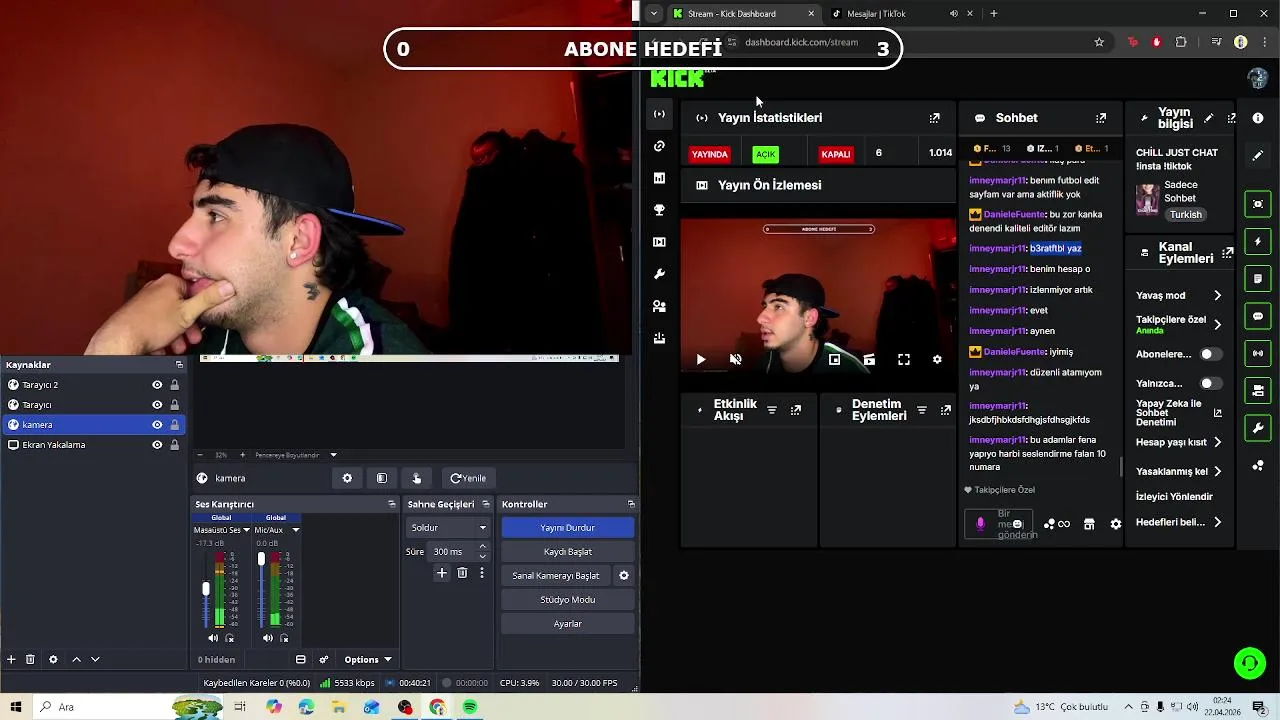This screenshot has height=720, width=1280.
Task: Open source properties gear in Kaynaklar toolbar
Action: tap(53, 659)
